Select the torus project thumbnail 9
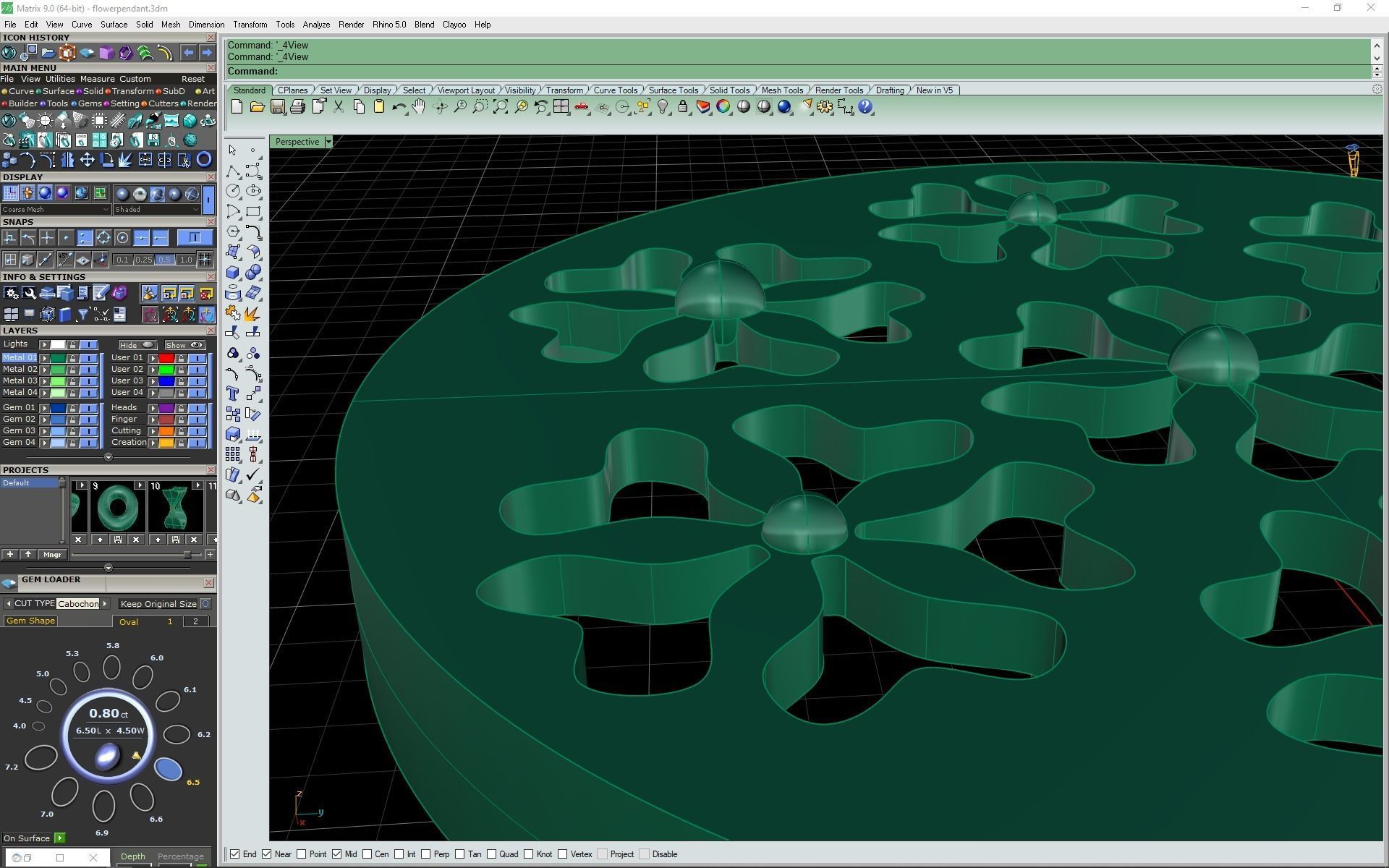1389x868 pixels. [x=117, y=509]
